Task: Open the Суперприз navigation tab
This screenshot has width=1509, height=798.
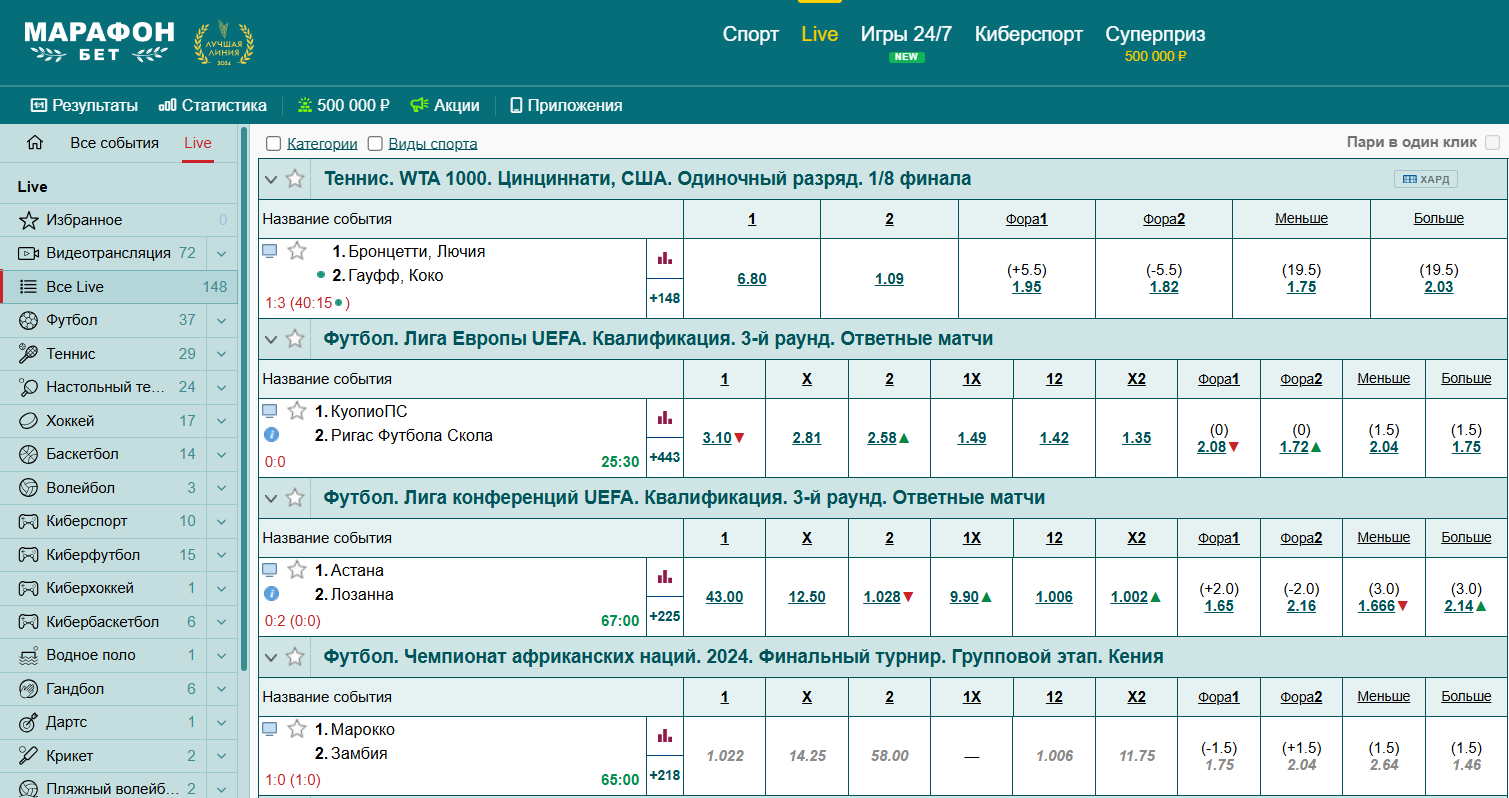Action: (x=1155, y=34)
